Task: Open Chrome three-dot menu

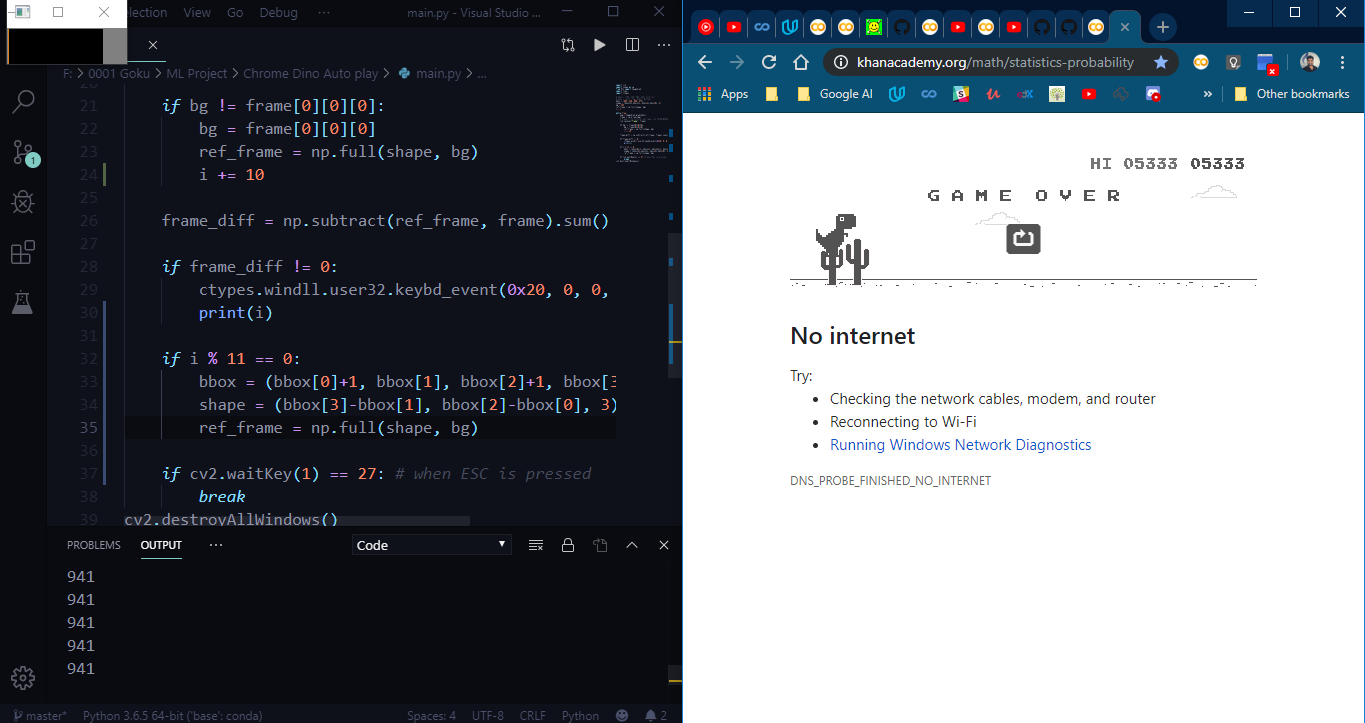Action: (x=1342, y=62)
